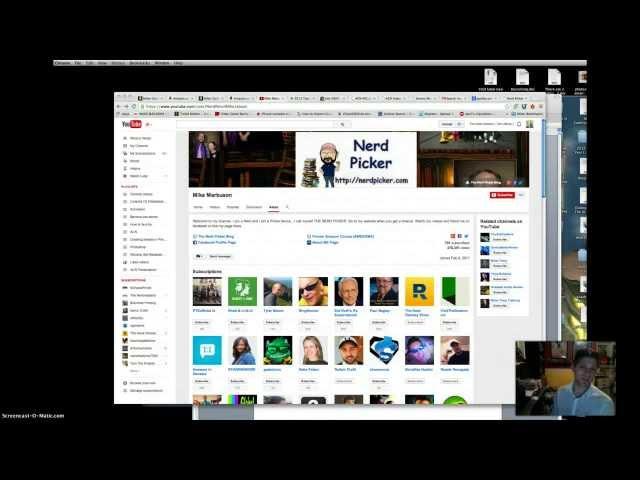Open the channel search icon beside About tab

pos(288,207)
